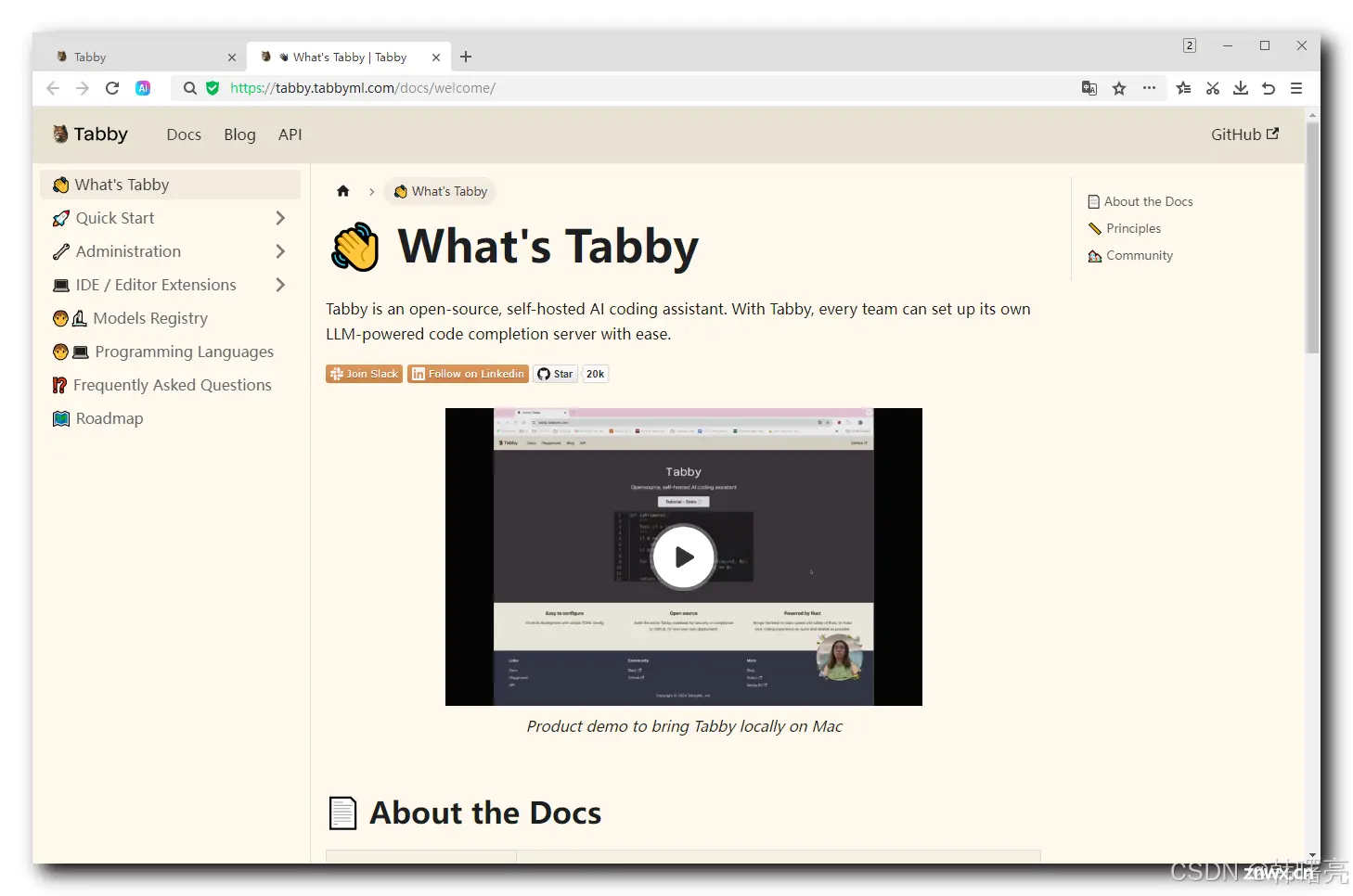1353x896 pixels.
Task: Open the favorites list icon
Action: 1183,88
